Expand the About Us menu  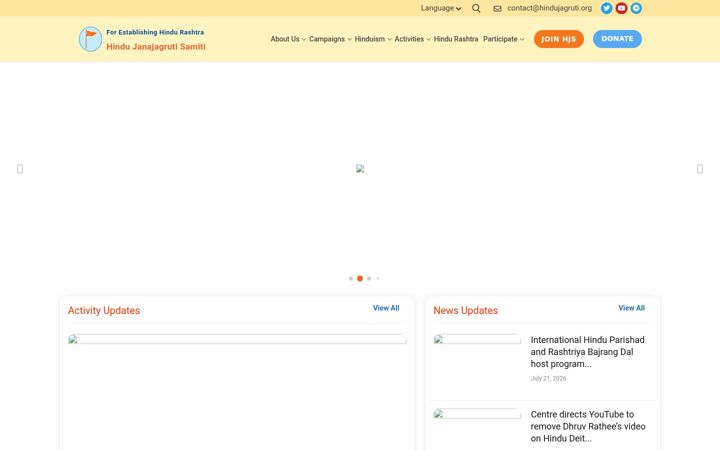(x=288, y=39)
